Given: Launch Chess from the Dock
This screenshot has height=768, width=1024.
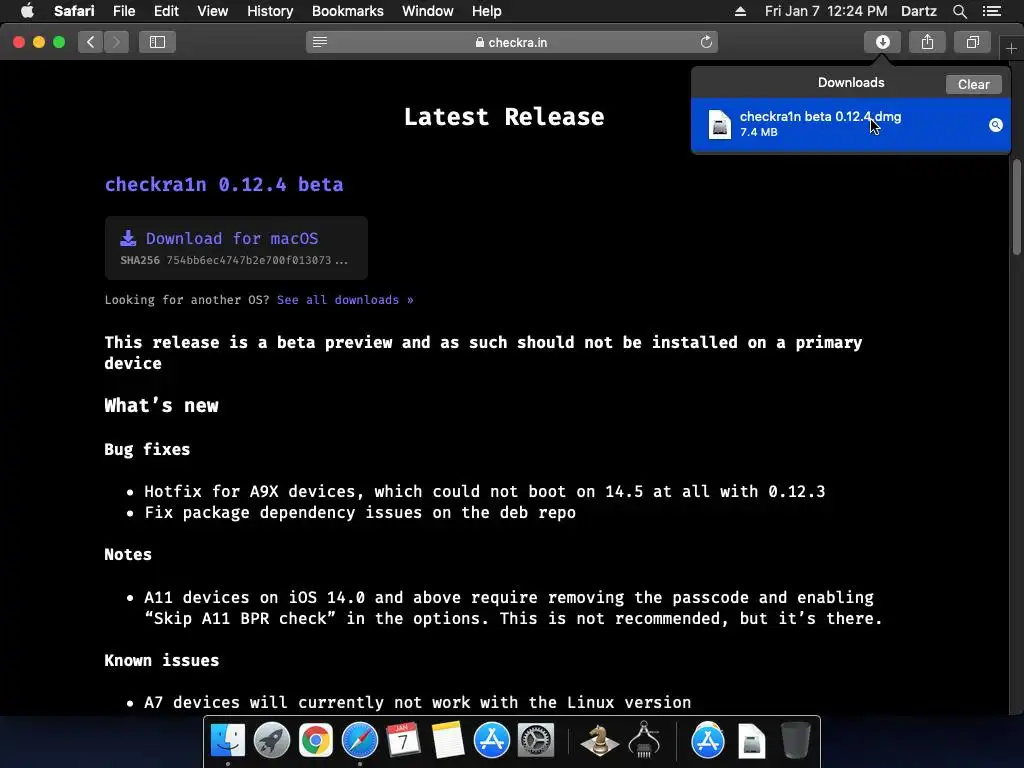Looking at the screenshot, I should click(x=600, y=740).
